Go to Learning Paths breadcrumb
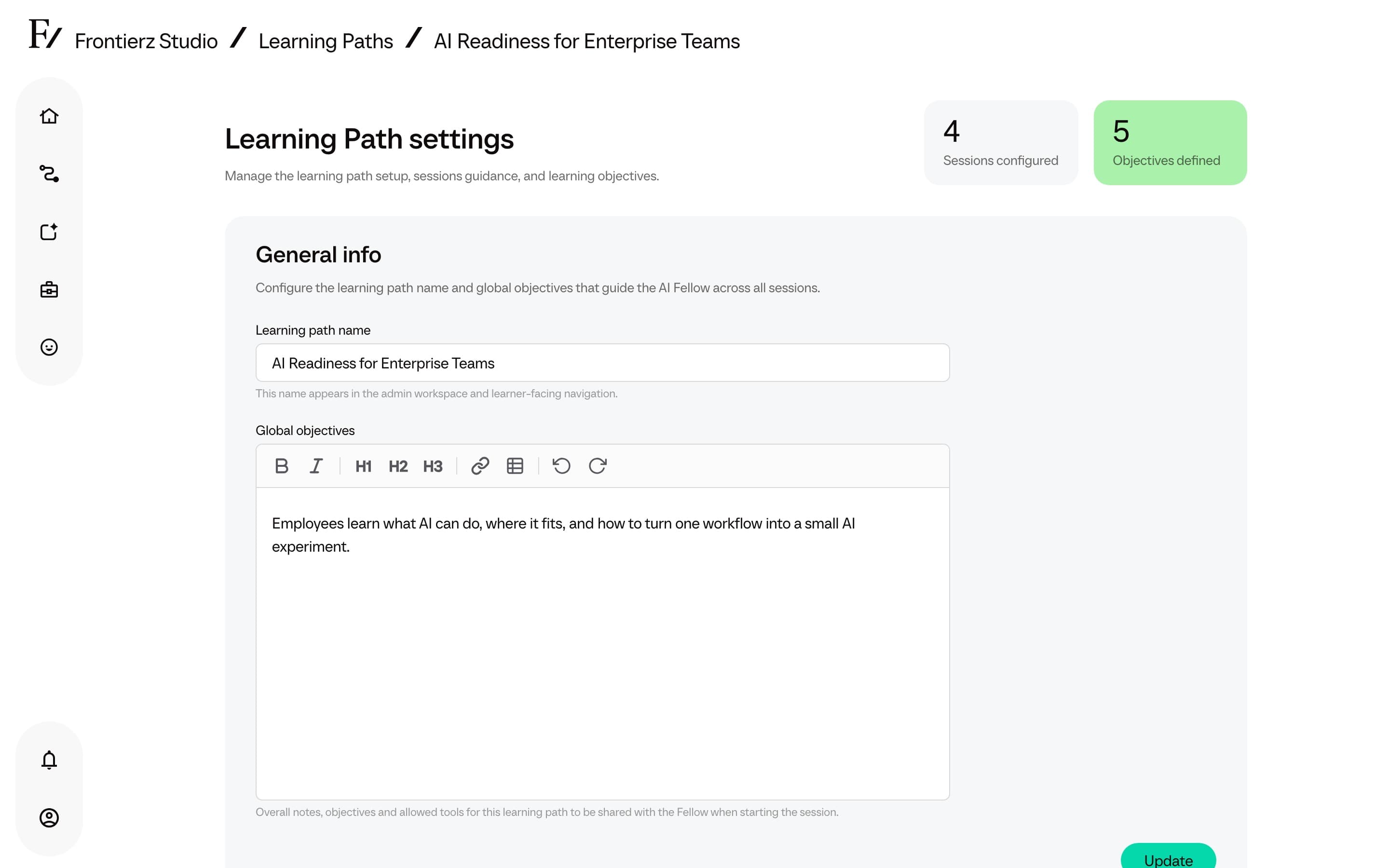 point(326,41)
